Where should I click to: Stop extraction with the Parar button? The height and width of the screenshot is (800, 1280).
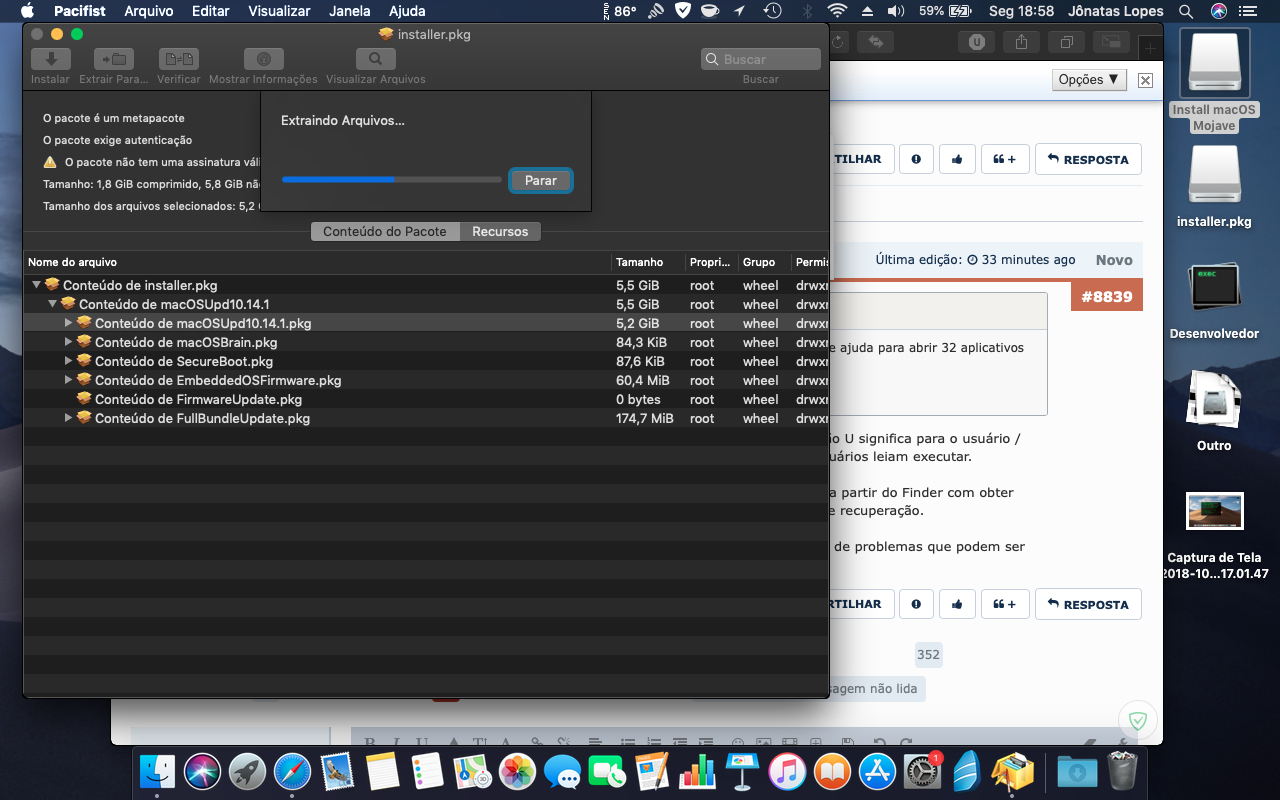(x=540, y=180)
